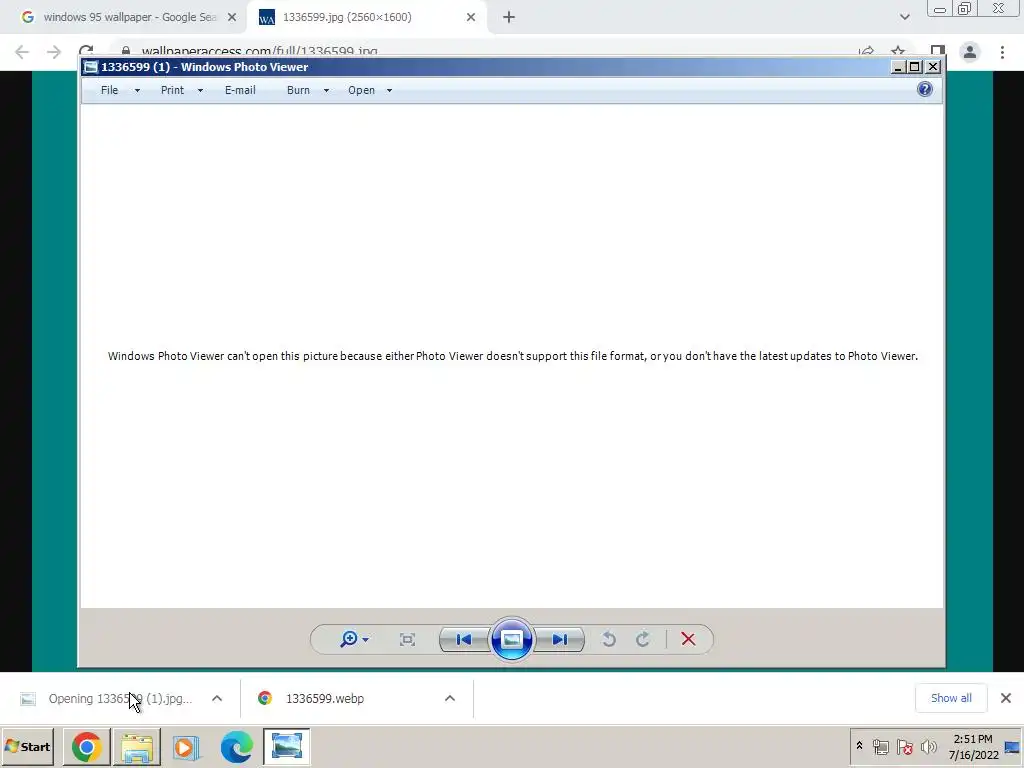Choose the Open menu in Photo Viewer
Image resolution: width=1024 pixels, height=768 pixels.
tap(361, 90)
